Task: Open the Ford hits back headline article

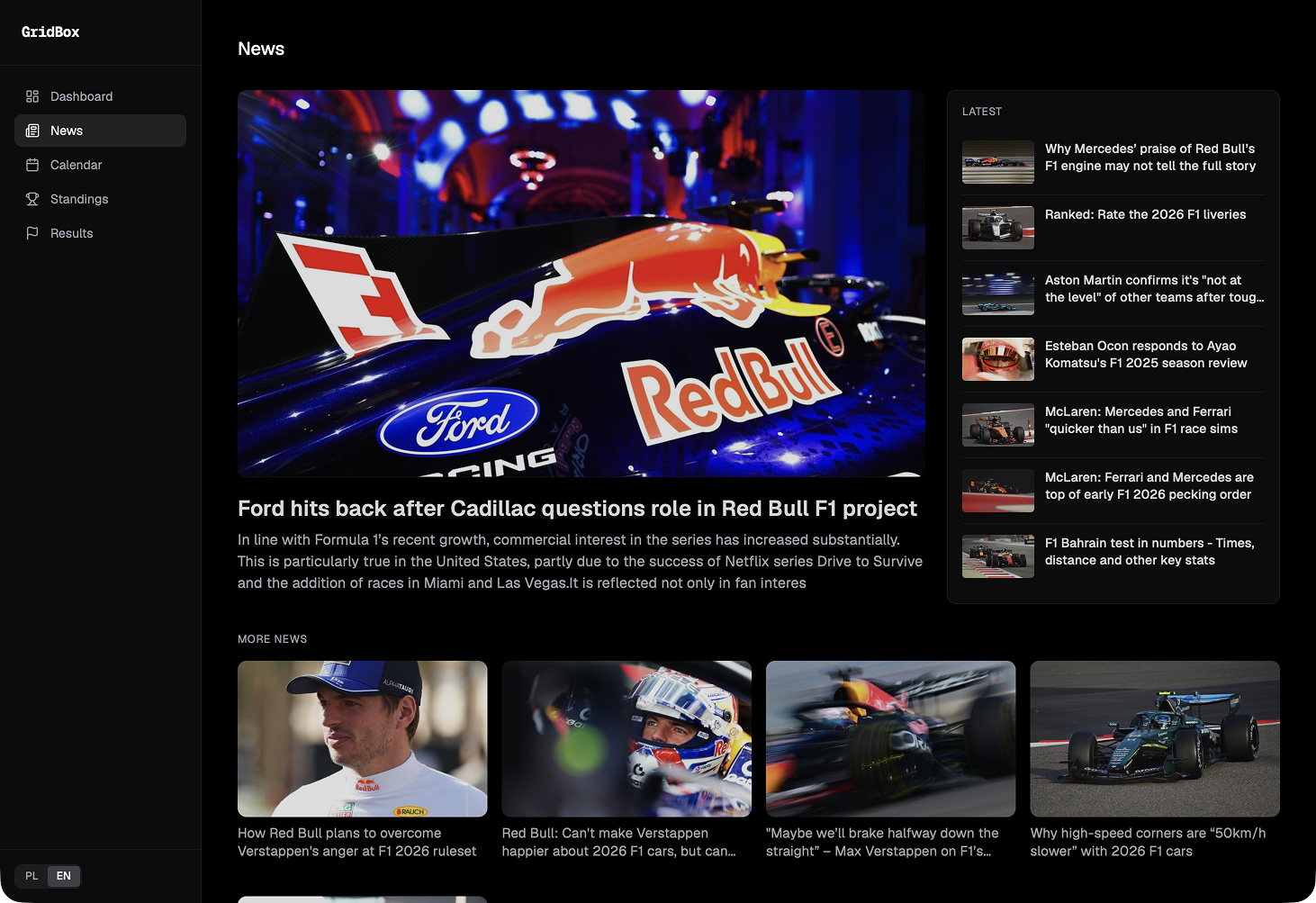Action: 577,508
